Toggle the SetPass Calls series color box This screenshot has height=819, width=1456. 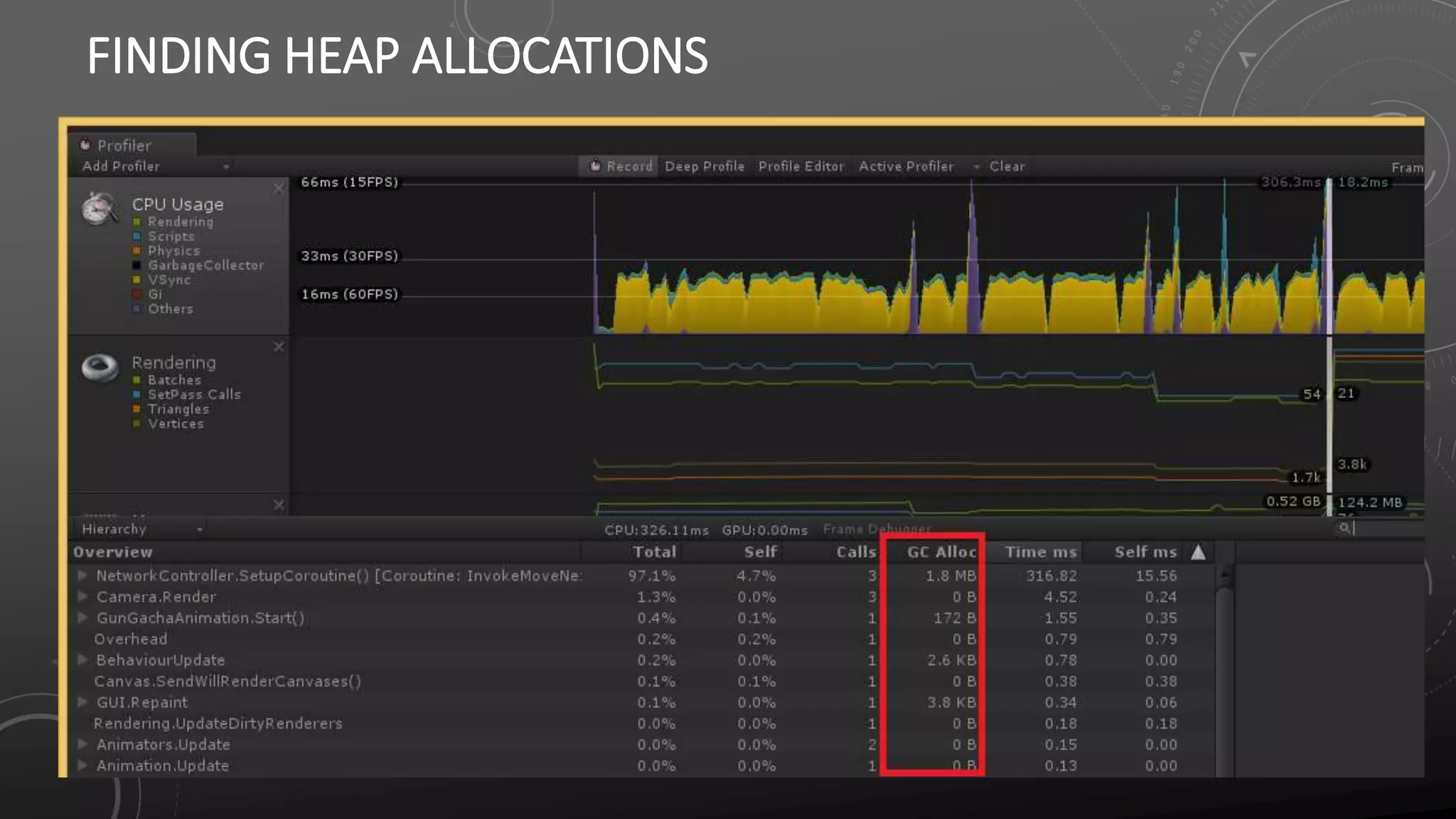[x=136, y=395]
